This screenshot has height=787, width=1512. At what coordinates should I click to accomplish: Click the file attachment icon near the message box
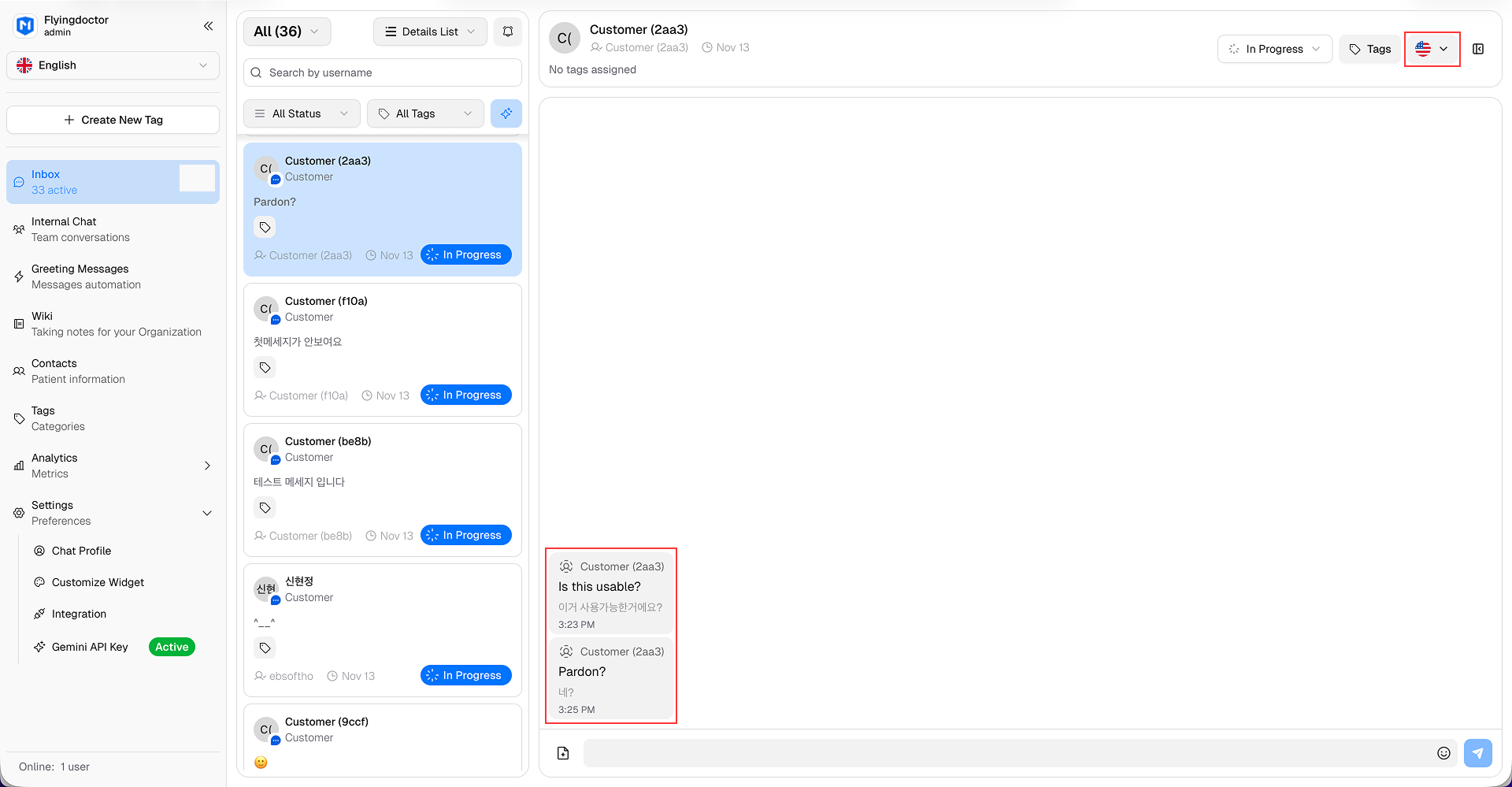click(563, 753)
